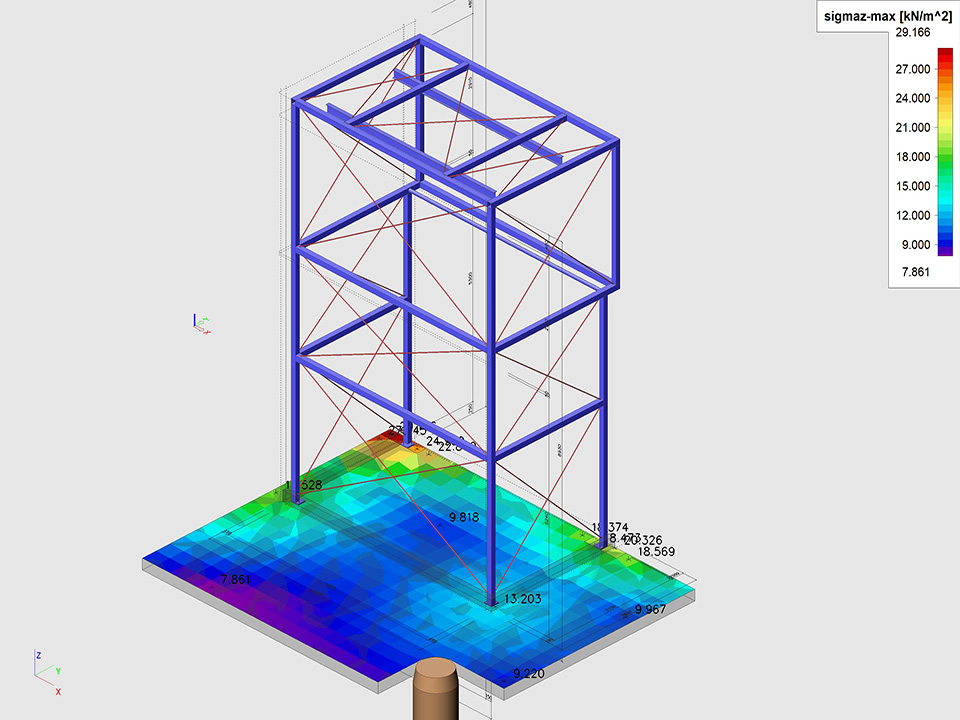Click the 21.000 tick label in legend
Viewport: 960px width, 720px height.
[x=913, y=127]
